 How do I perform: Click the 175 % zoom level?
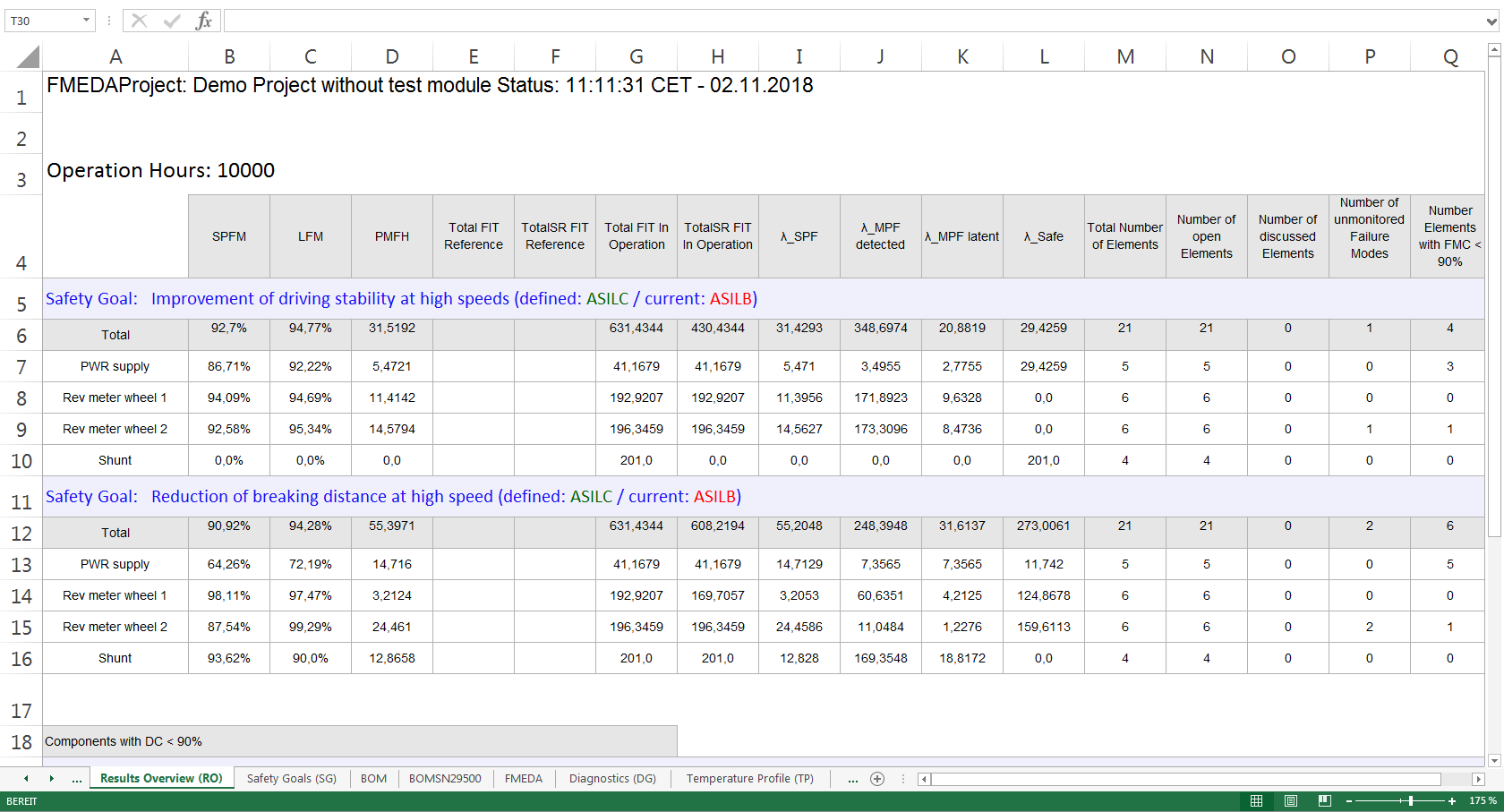click(1483, 801)
